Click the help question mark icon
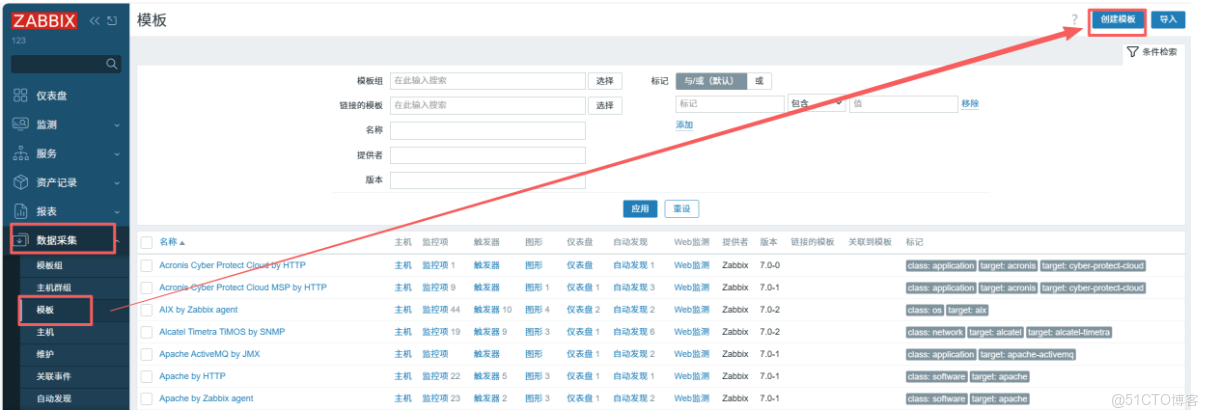1209x417 pixels. click(1075, 20)
